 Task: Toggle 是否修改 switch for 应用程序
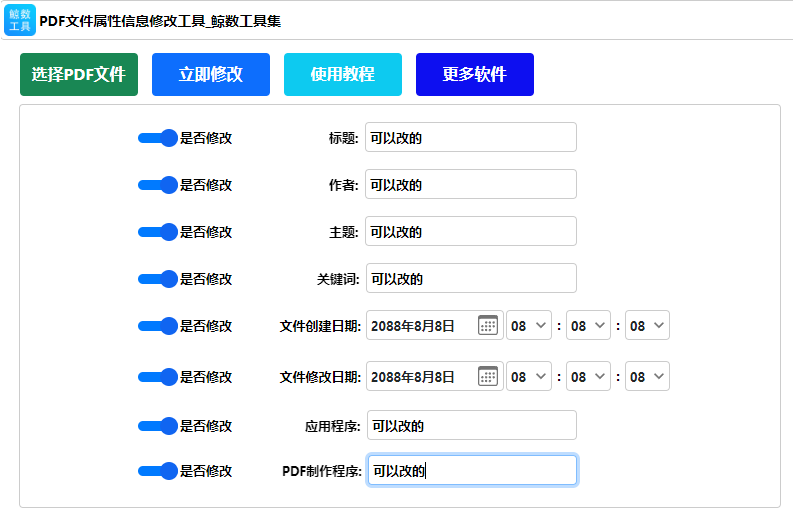158,426
